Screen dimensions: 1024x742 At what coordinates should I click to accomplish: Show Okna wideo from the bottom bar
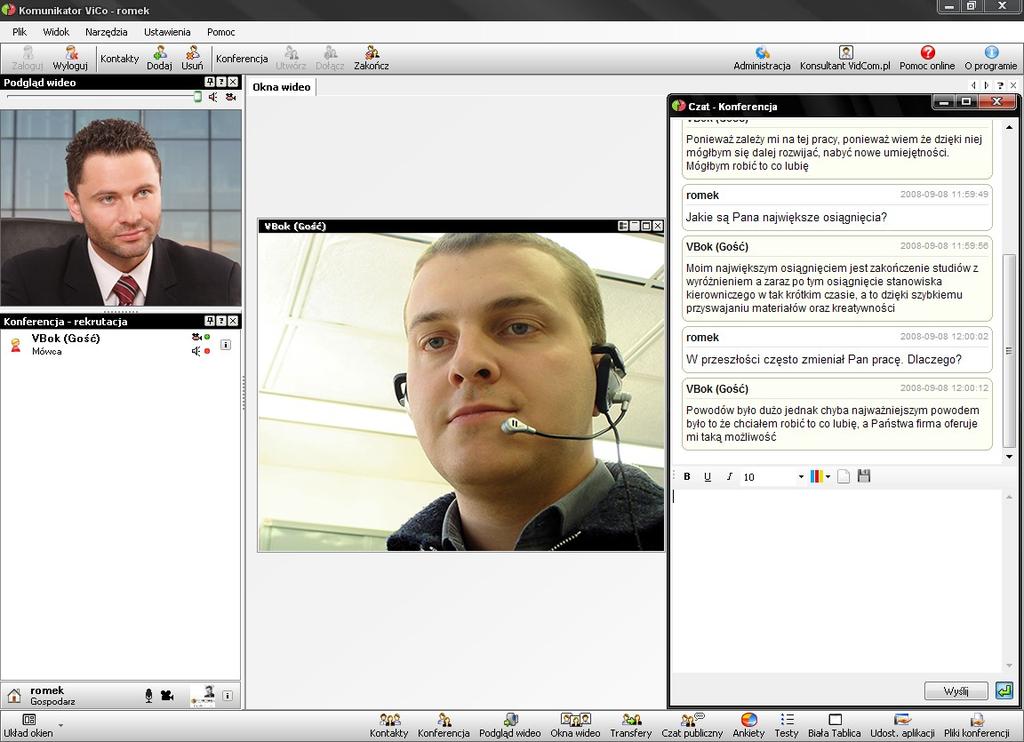point(575,726)
